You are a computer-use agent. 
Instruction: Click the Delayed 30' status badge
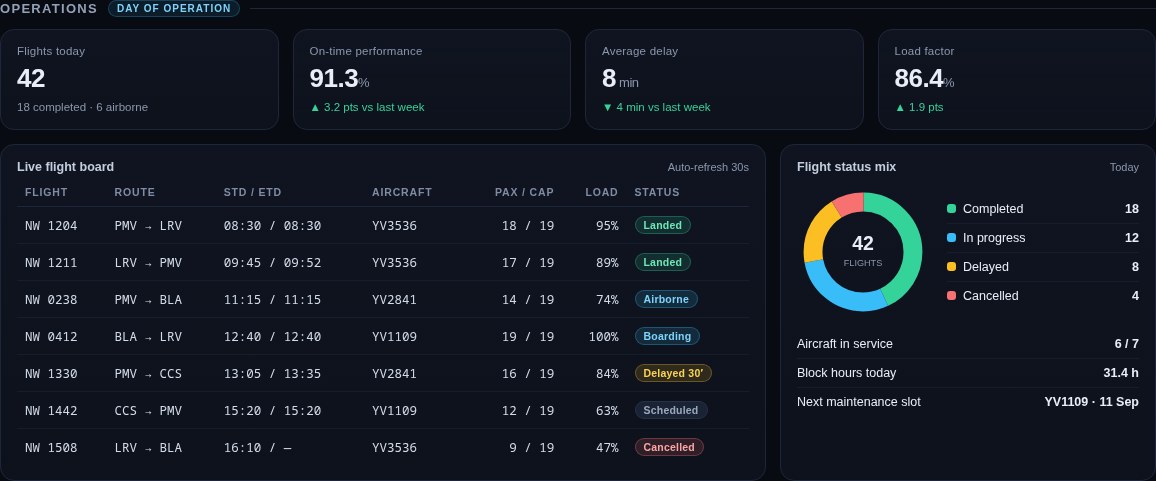point(673,373)
